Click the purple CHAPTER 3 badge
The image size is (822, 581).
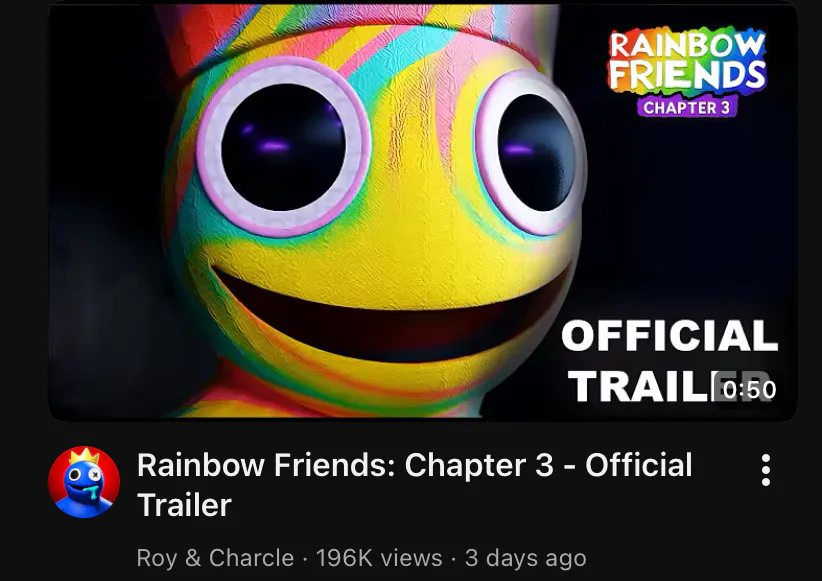[687, 107]
